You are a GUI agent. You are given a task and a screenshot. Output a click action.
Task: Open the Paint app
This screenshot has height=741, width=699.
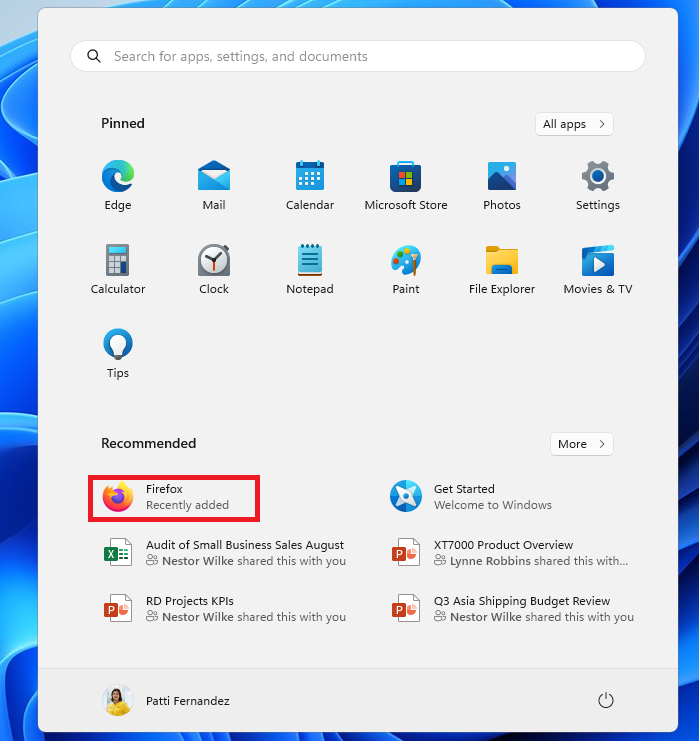406,269
